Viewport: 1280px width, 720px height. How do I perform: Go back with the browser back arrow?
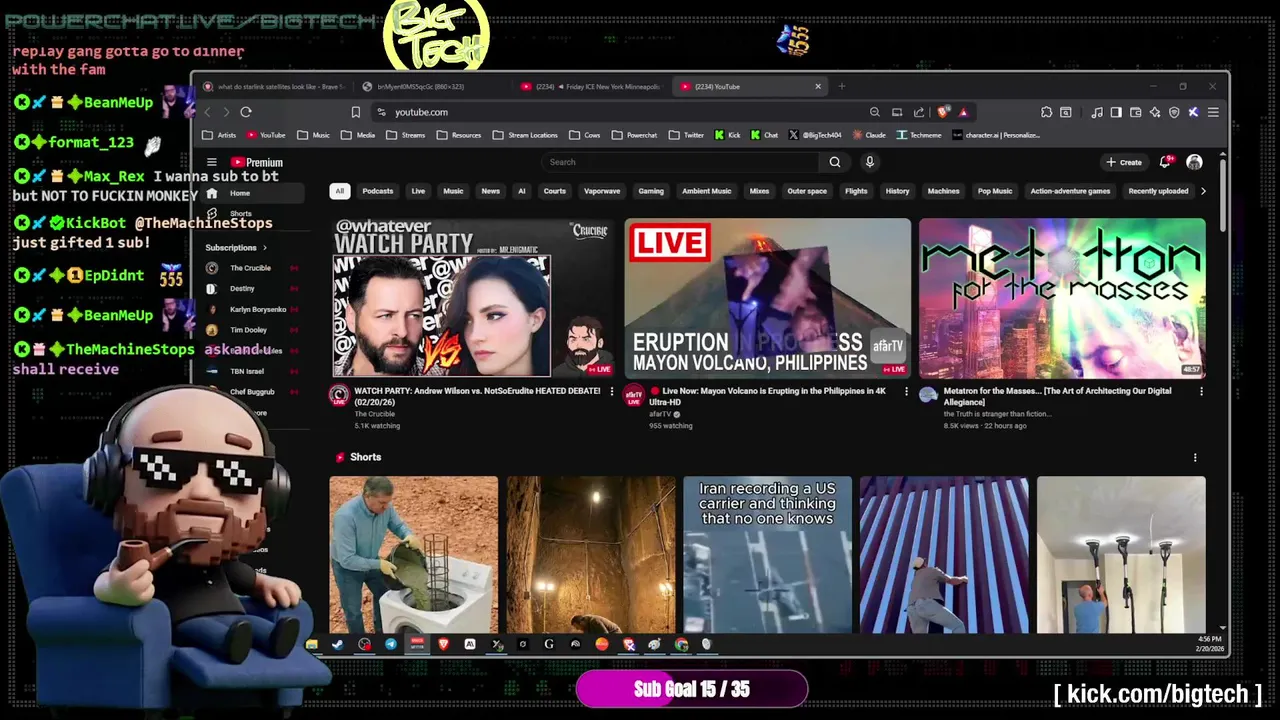(208, 112)
